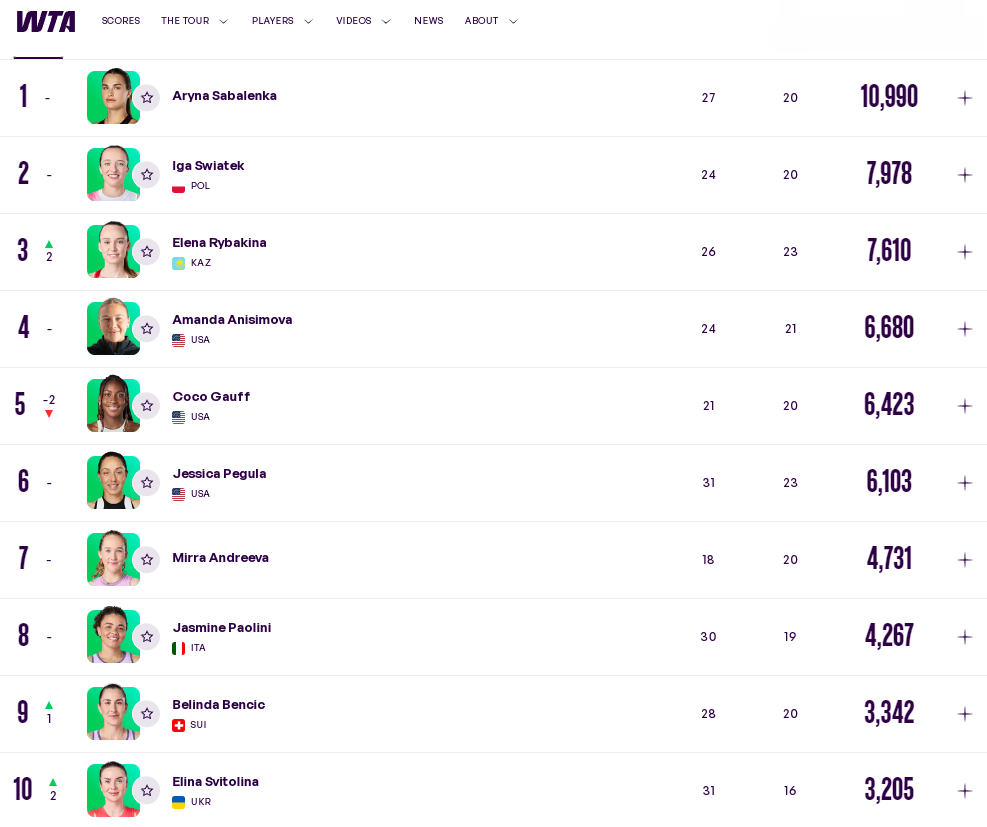Expand Aryna Sabalenka row with plus
Screen dimensions: 987x827
(x=964, y=98)
